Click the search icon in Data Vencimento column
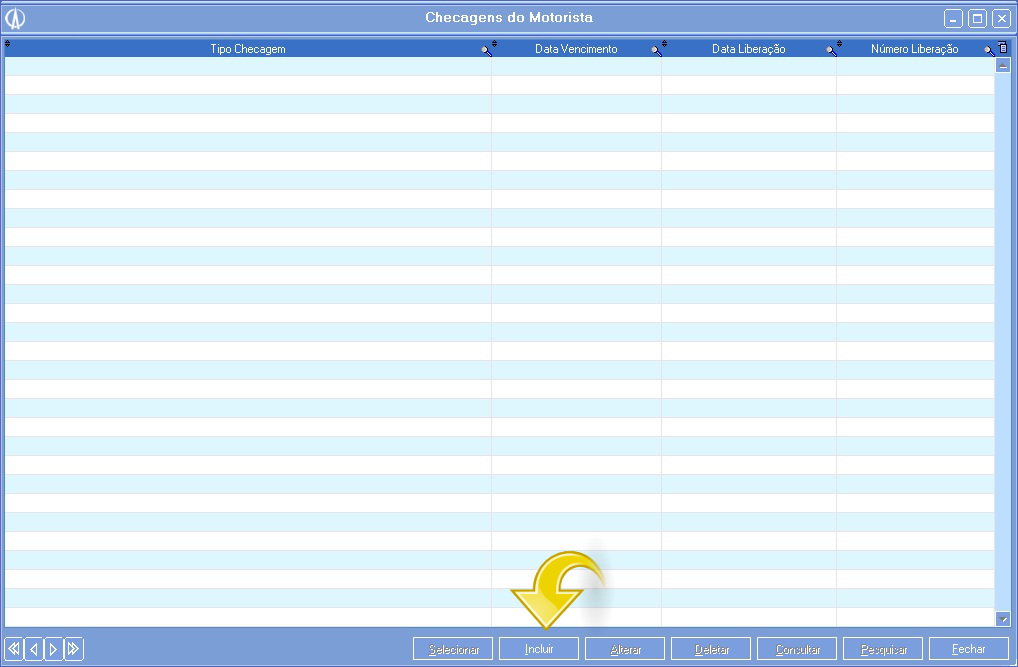Image resolution: width=1018 pixels, height=667 pixels. [656, 50]
